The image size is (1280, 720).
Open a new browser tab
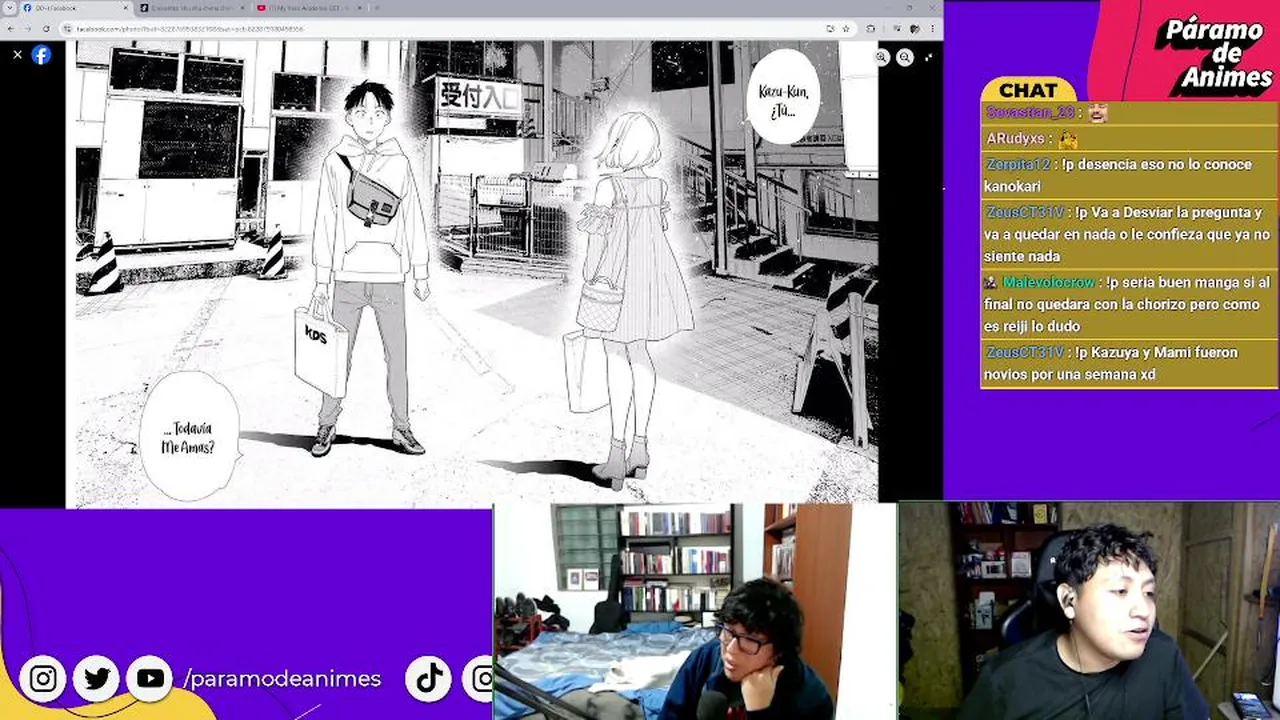coord(377,8)
